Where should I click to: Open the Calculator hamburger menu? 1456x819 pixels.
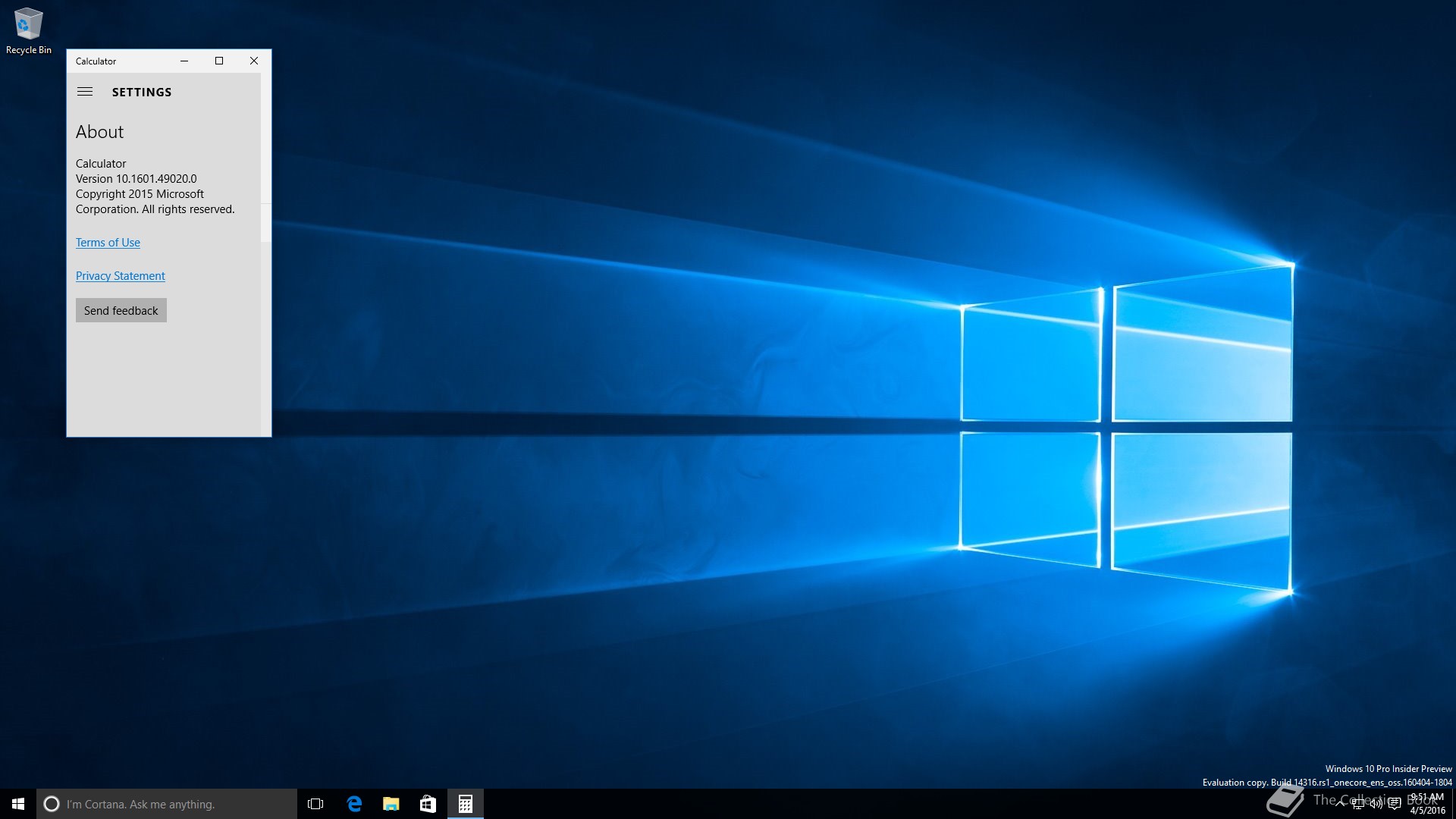pos(85,92)
